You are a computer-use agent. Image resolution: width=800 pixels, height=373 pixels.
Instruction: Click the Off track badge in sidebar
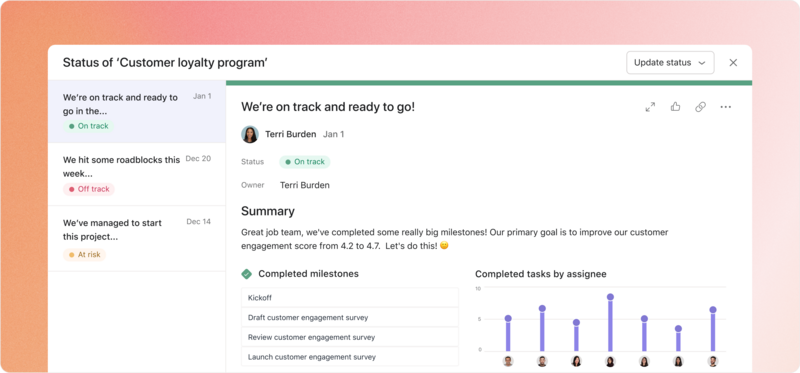point(89,189)
